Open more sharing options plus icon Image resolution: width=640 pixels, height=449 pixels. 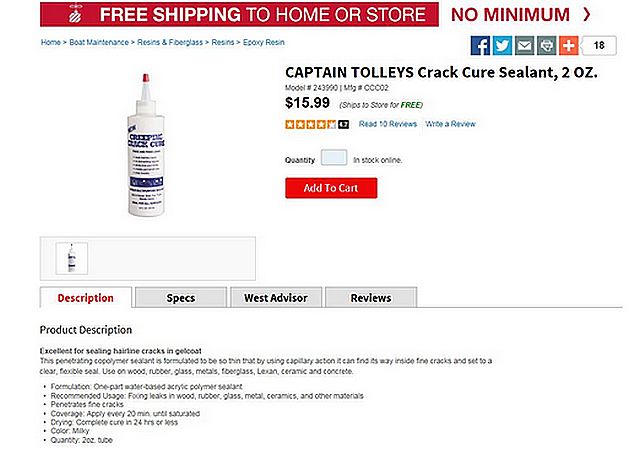click(x=568, y=45)
